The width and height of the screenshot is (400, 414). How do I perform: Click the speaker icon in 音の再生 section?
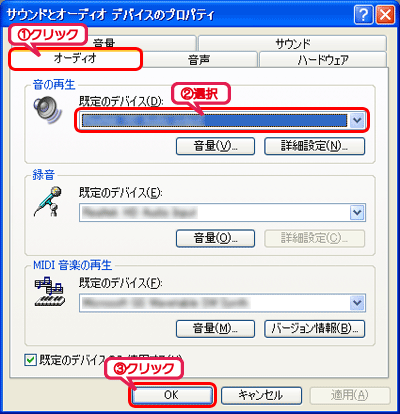point(48,110)
